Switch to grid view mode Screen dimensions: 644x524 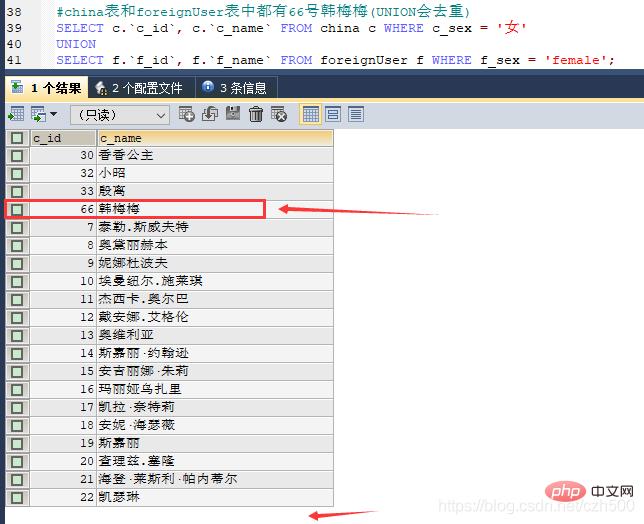click(x=311, y=115)
